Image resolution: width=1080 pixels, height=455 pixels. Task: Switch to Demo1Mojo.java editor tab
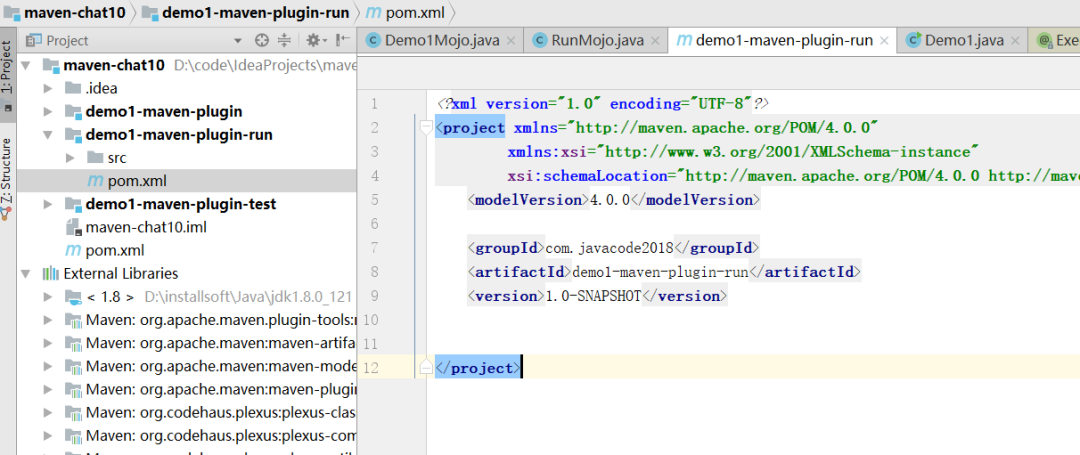tap(443, 41)
